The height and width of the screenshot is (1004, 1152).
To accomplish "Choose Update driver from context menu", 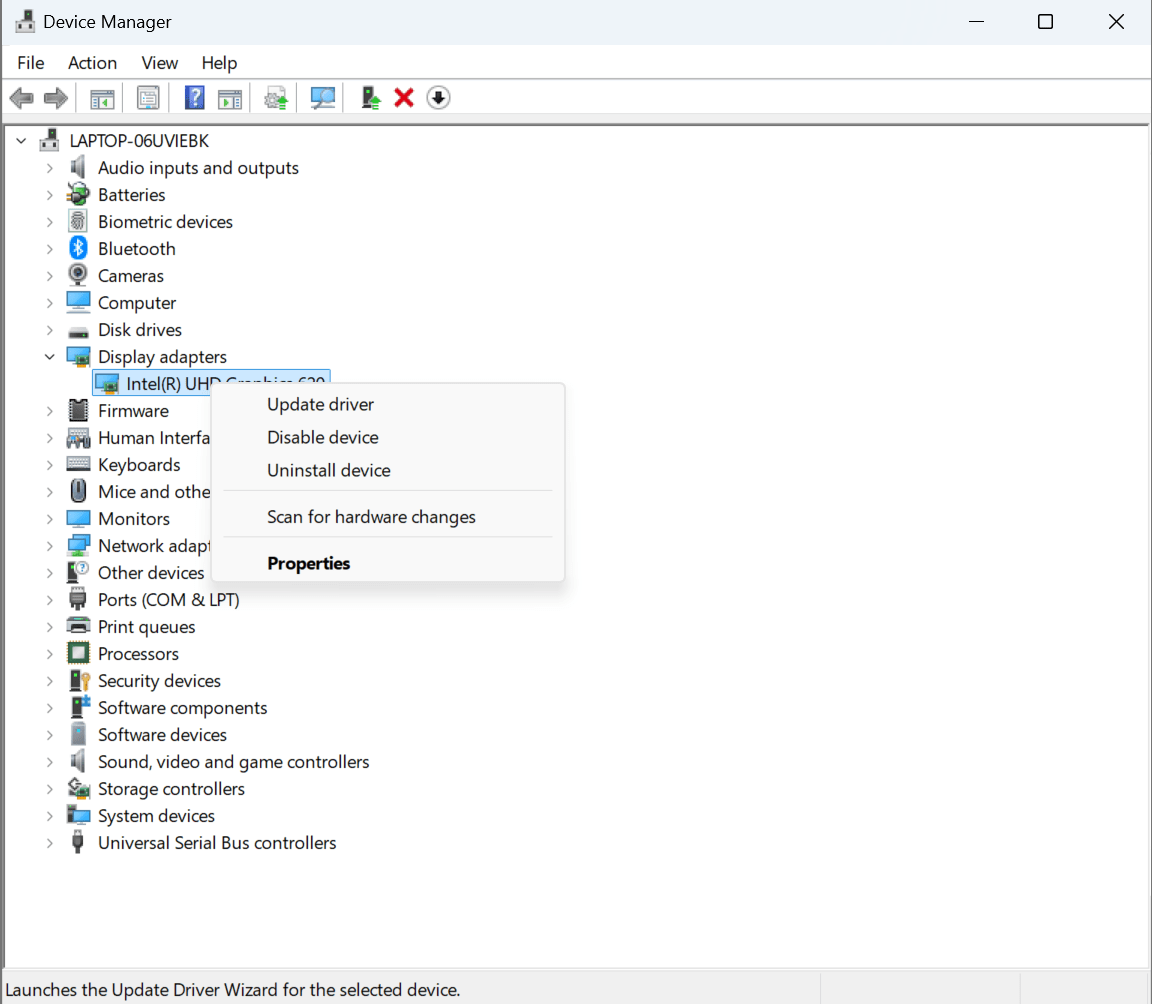I will coord(320,405).
